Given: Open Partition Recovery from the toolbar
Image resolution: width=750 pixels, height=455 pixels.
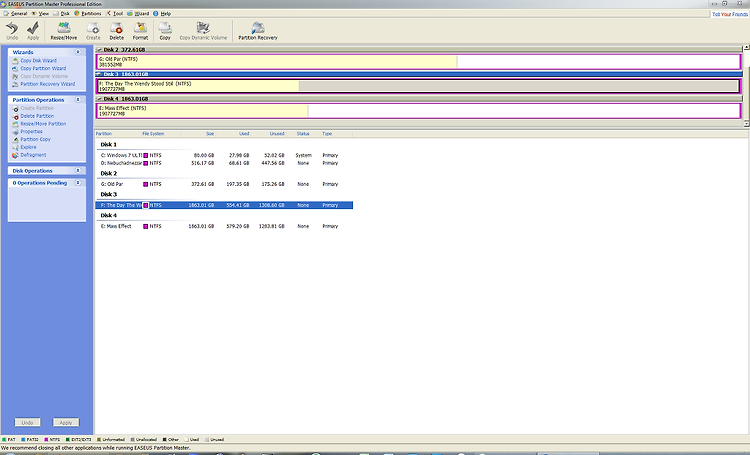Looking at the screenshot, I should (x=258, y=28).
